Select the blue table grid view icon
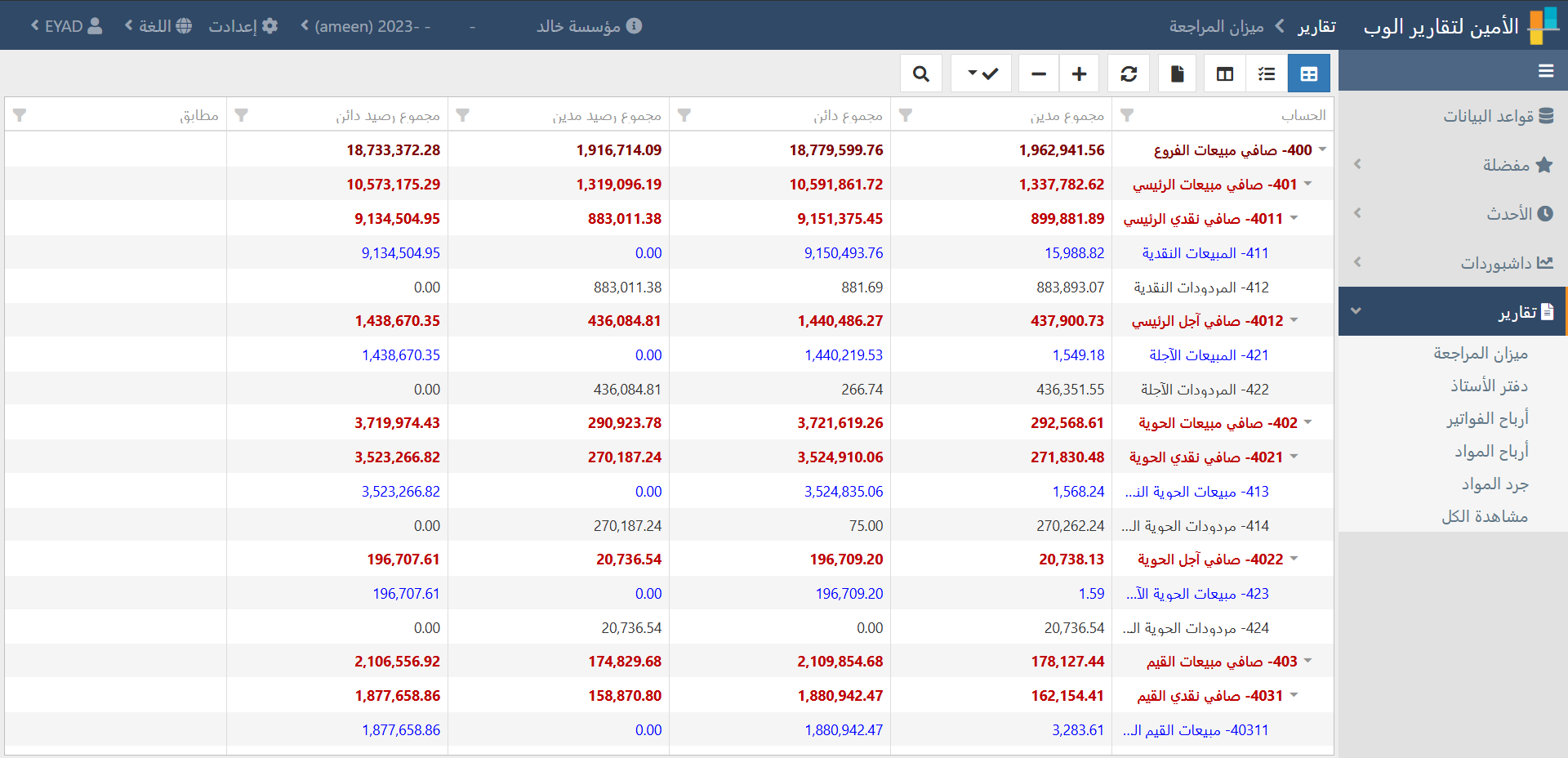Image resolution: width=1568 pixels, height=758 pixels. pyautogui.click(x=1308, y=74)
